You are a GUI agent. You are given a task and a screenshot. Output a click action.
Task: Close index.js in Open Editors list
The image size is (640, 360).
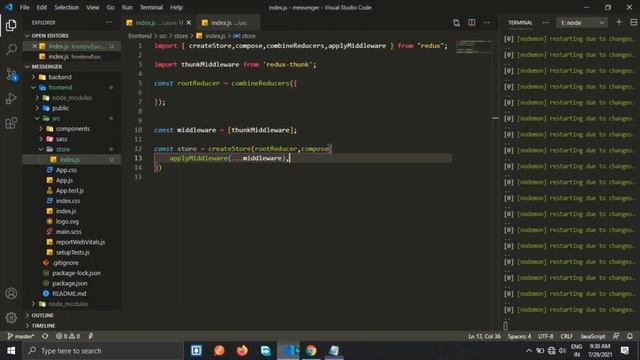pyautogui.click(x=35, y=46)
